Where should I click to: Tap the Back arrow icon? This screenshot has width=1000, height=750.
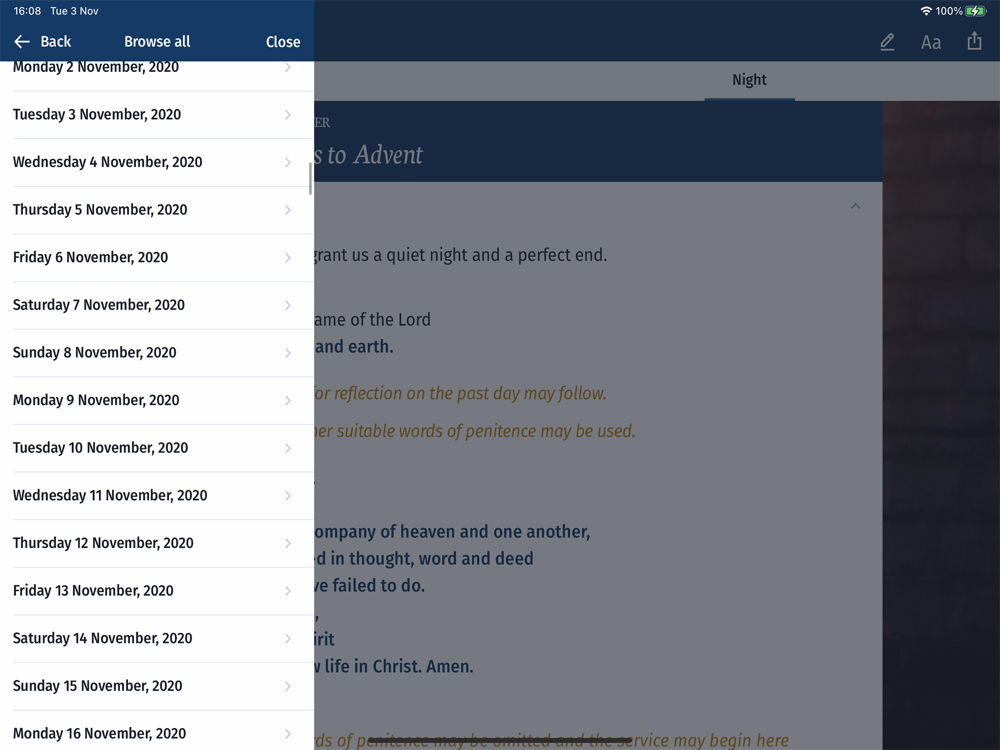(22, 41)
